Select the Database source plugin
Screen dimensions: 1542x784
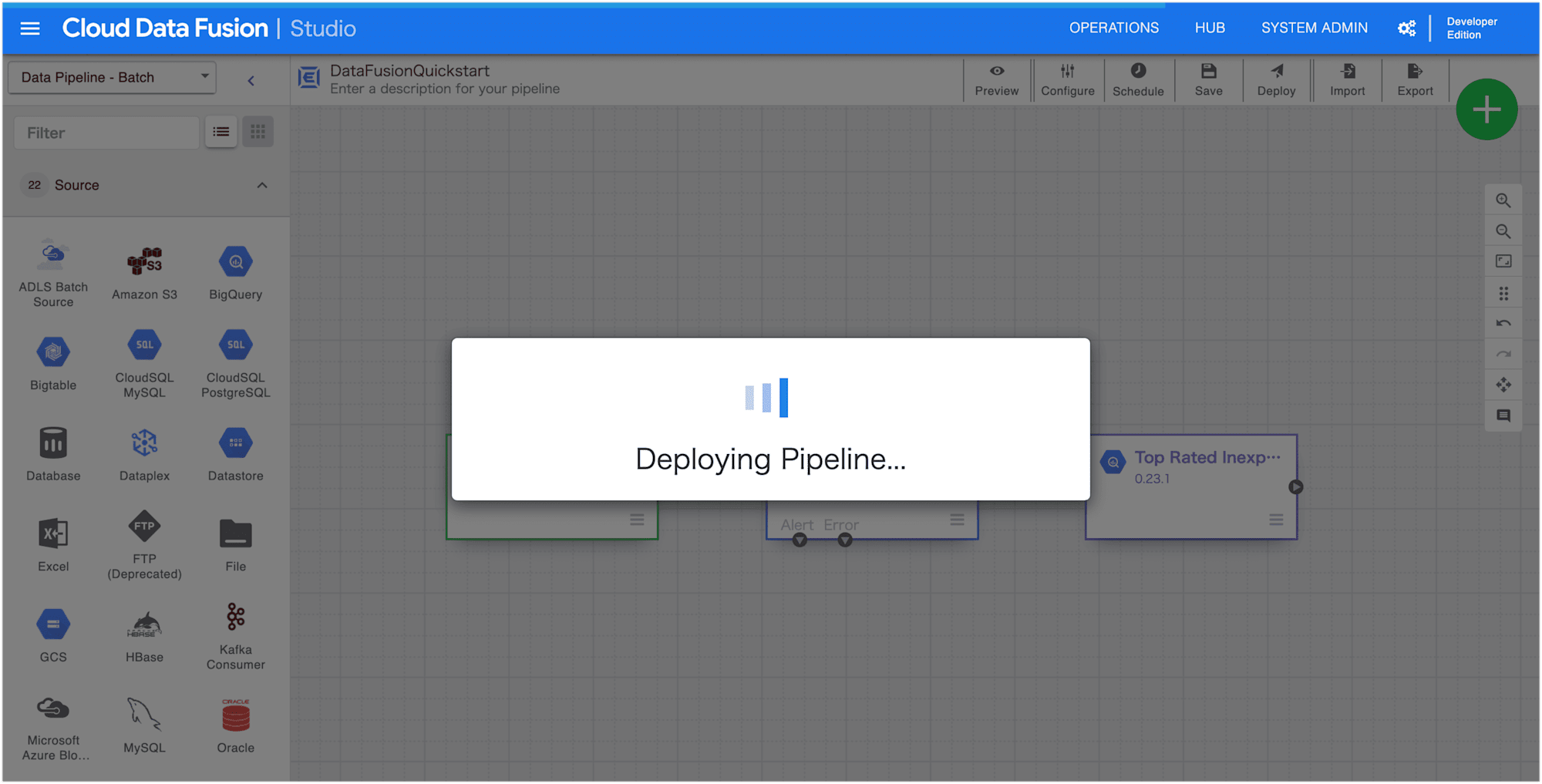pos(53,455)
